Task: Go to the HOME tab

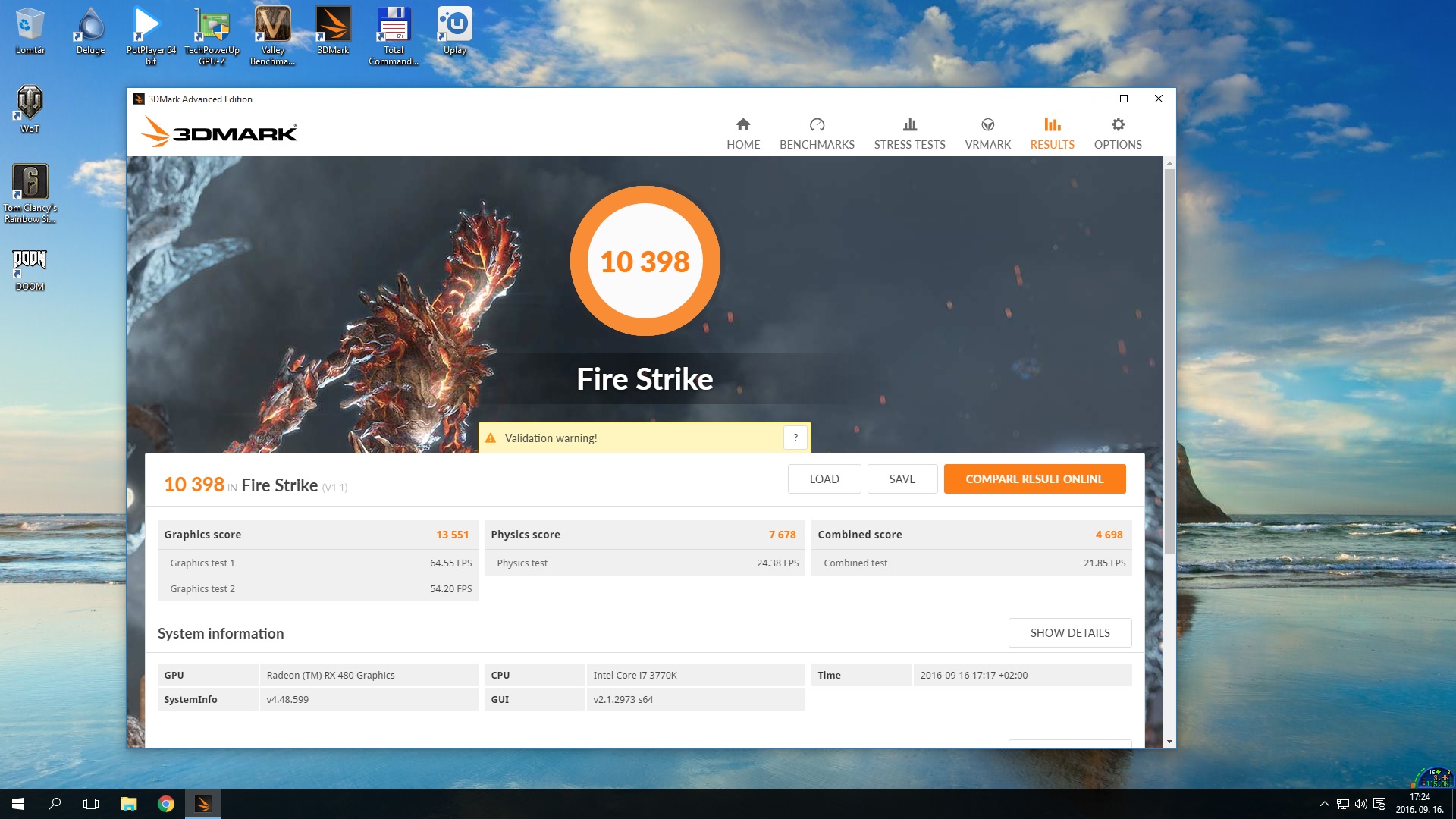Action: click(743, 133)
